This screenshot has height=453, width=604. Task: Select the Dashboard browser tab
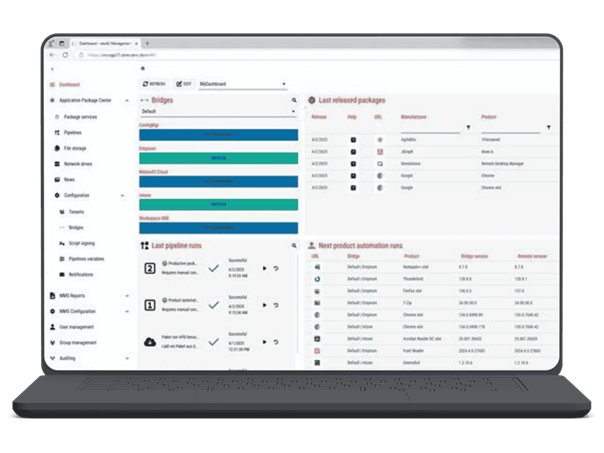point(105,44)
